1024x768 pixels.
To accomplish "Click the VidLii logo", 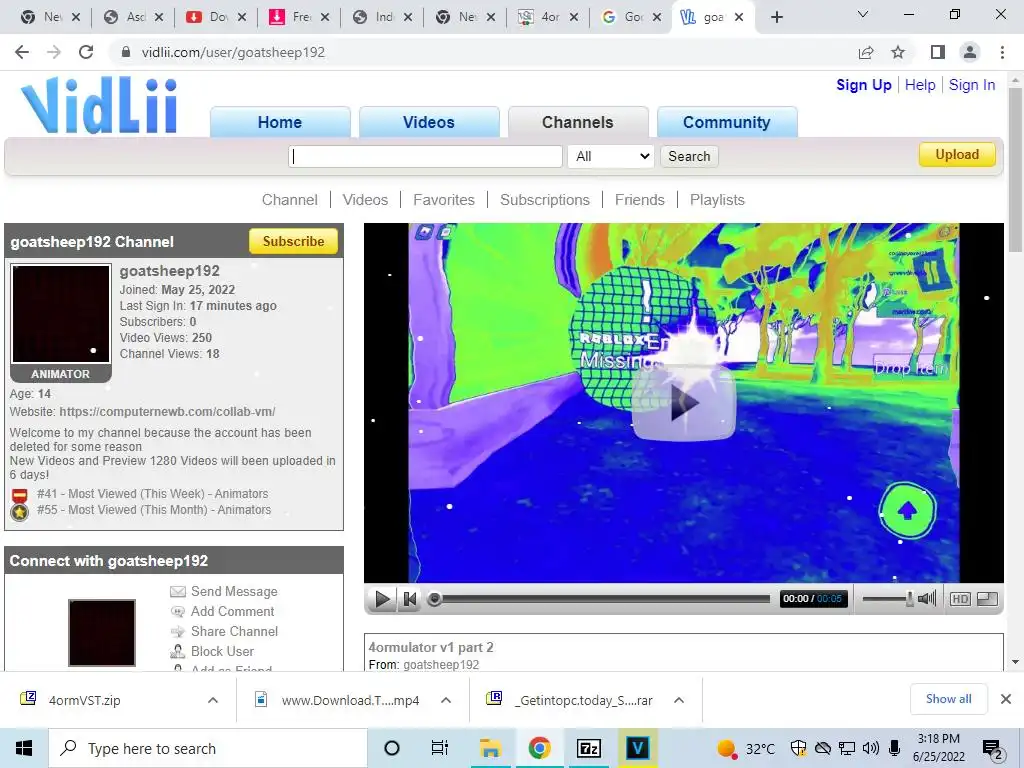I will click(99, 106).
